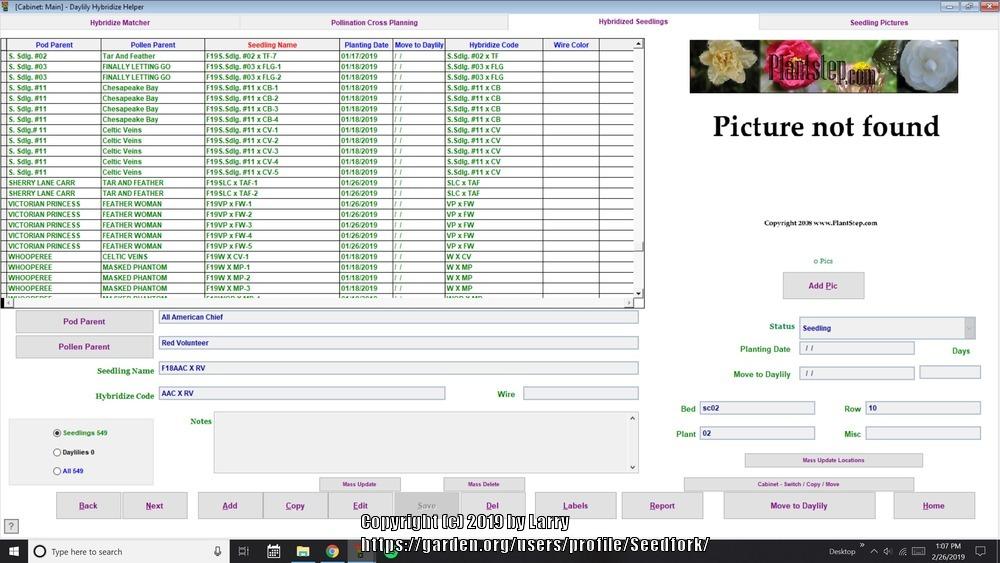Open the calendar app in the taskbar
Screen dimensions: 1000x563
pyautogui.click(x=273, y=551)
